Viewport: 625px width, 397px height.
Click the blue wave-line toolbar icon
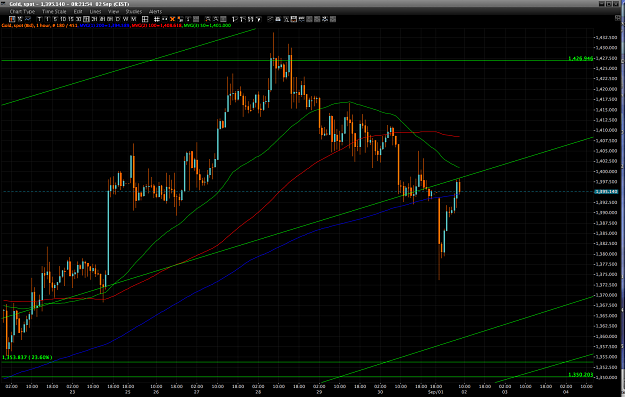302,19
